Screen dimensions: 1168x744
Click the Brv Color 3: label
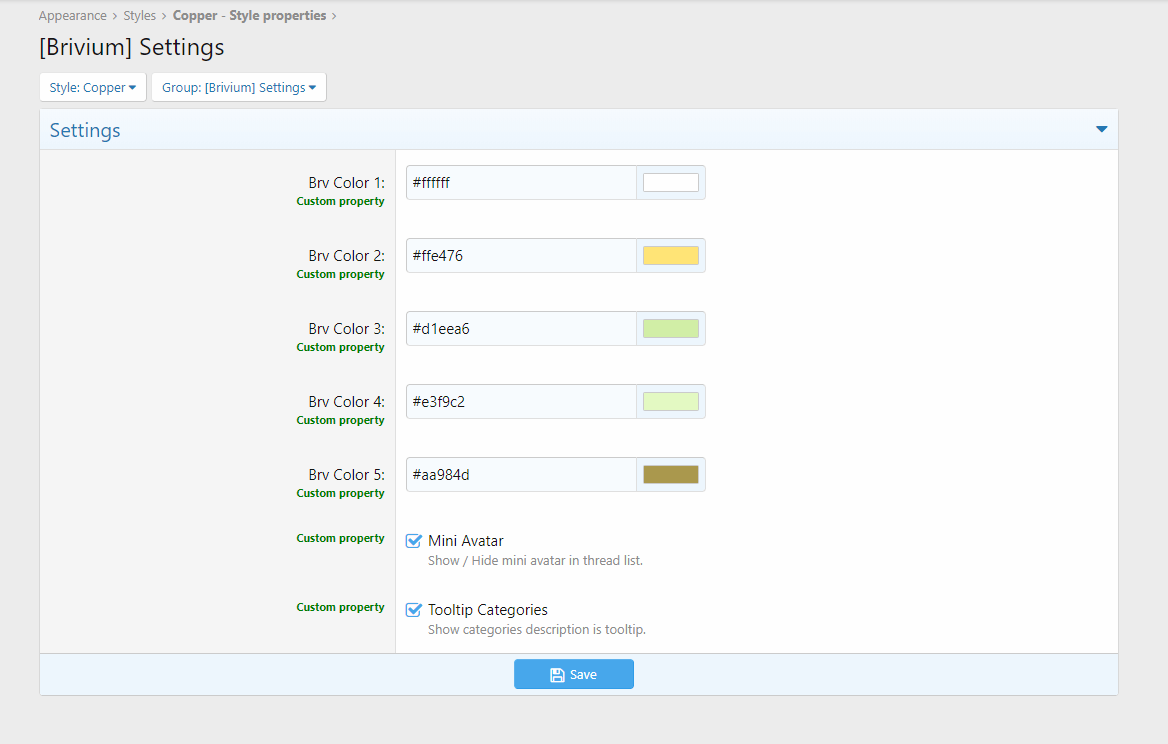(346, 328)
